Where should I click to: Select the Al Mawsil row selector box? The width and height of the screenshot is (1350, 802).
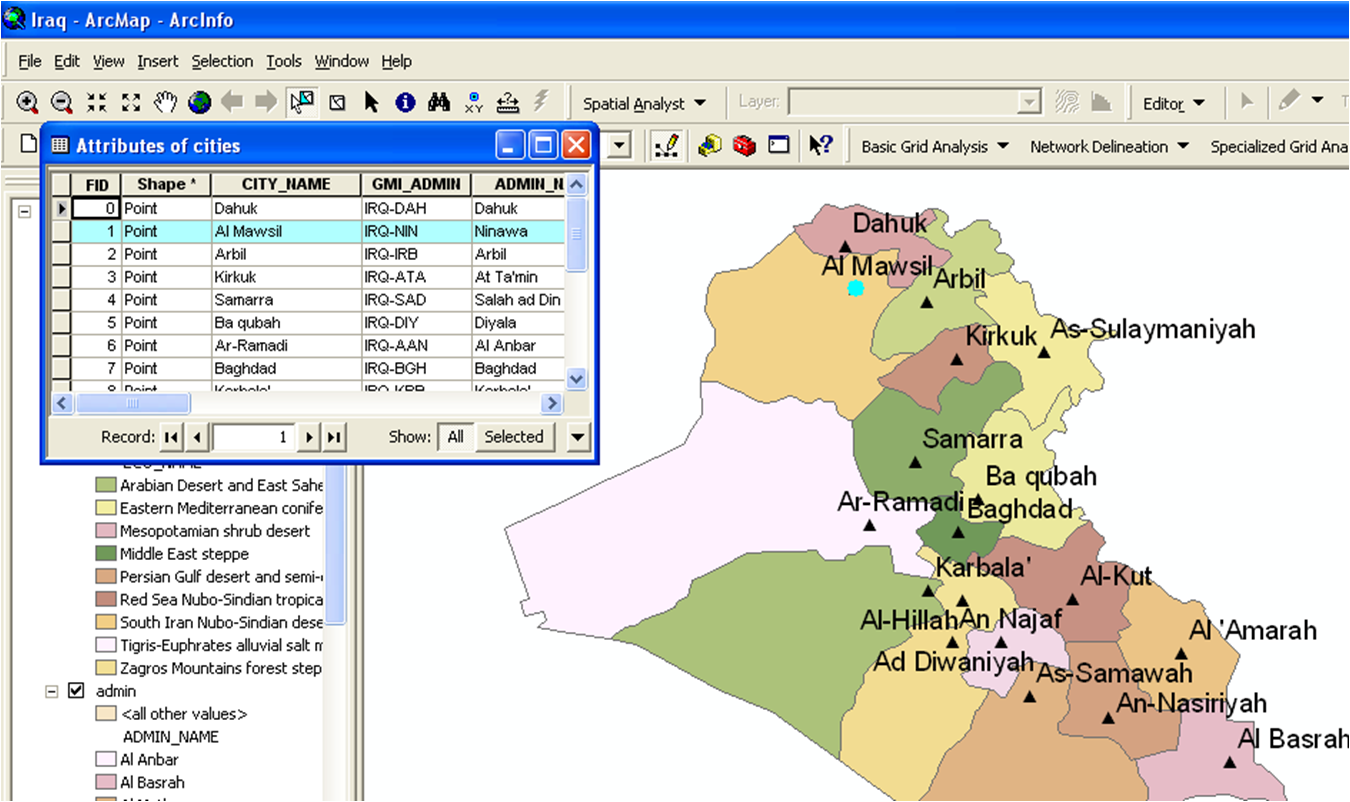pos(61,231)
